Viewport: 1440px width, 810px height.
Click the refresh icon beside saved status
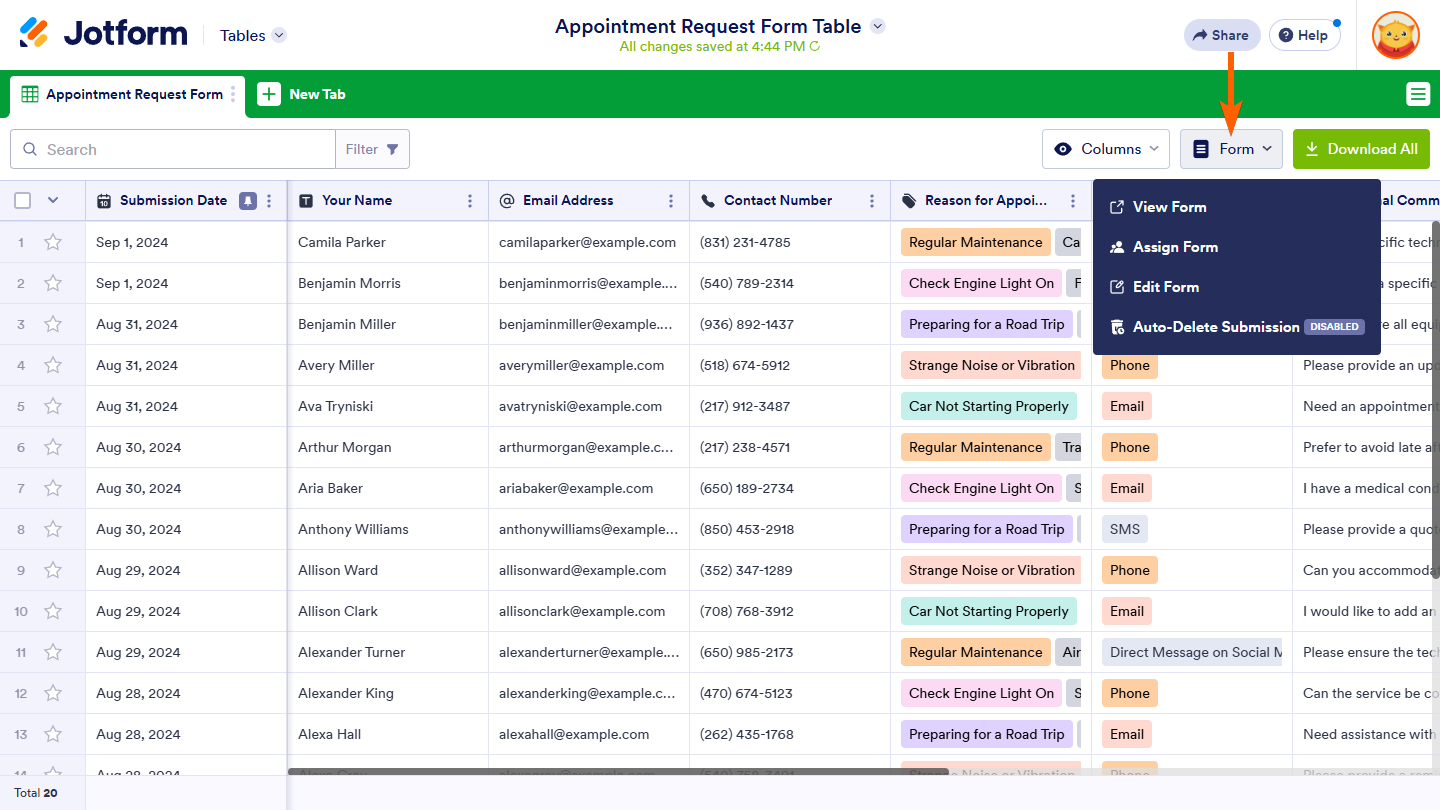click(815, 46)
